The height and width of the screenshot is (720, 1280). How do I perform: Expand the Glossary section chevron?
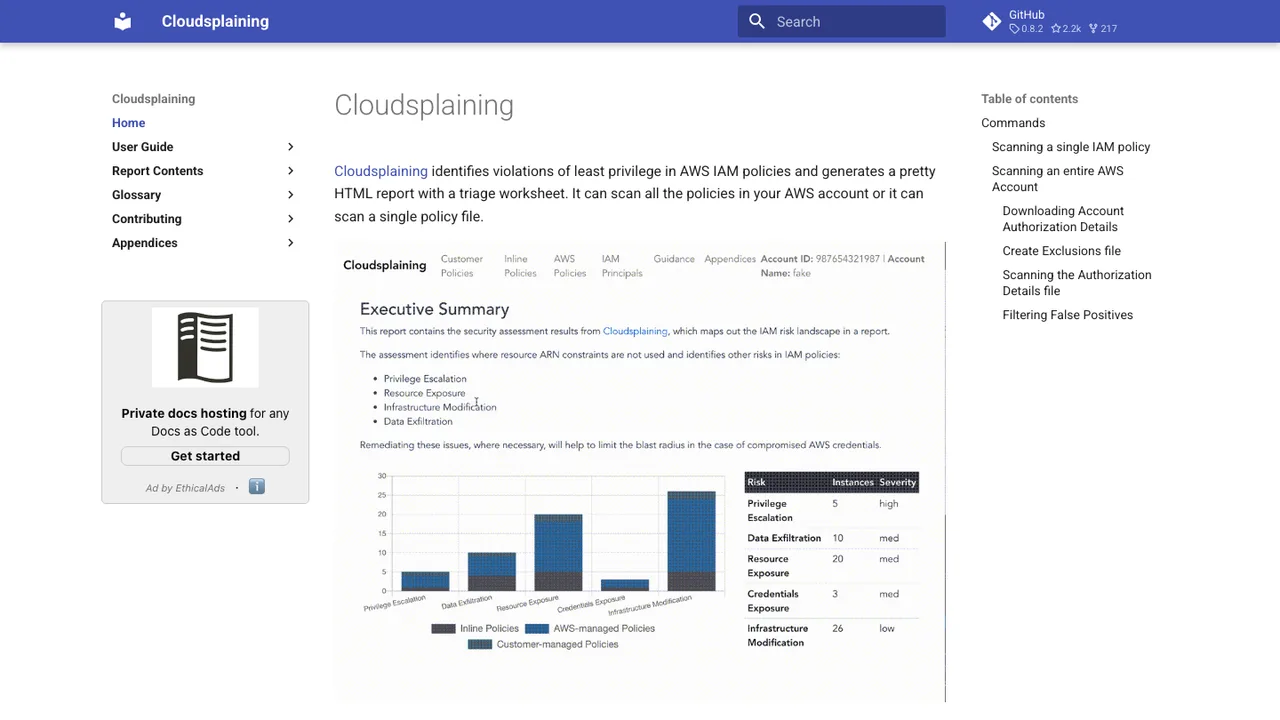coord(291,195)
